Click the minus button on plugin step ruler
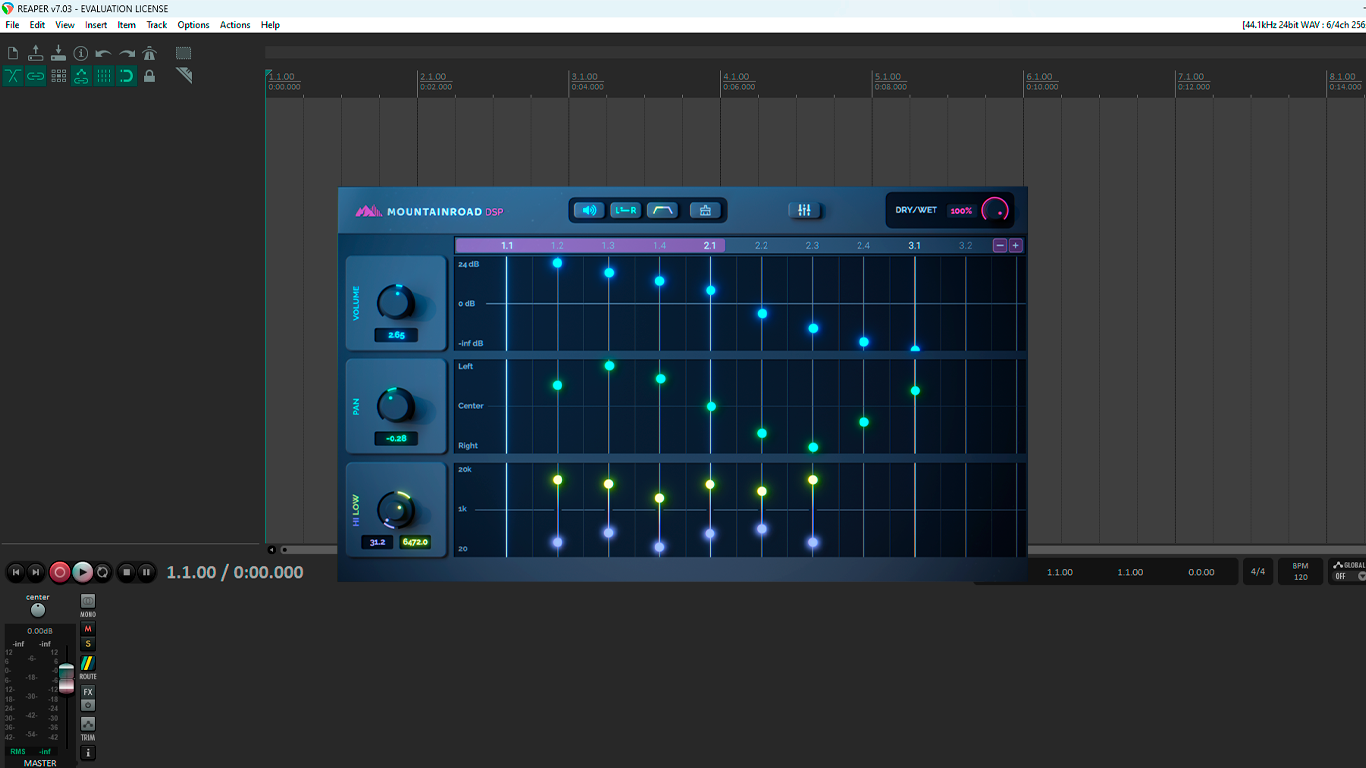1366x768 pixels. click(x=1000, y=245)
